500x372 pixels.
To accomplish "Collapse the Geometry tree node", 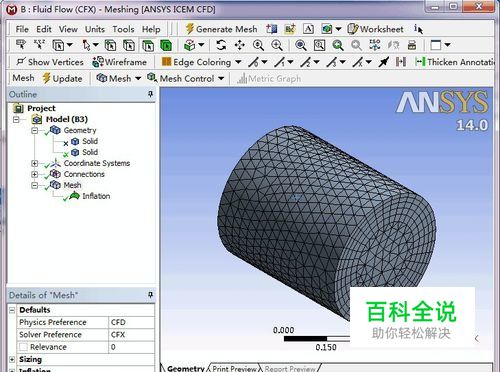I will [x=34, y=130].
